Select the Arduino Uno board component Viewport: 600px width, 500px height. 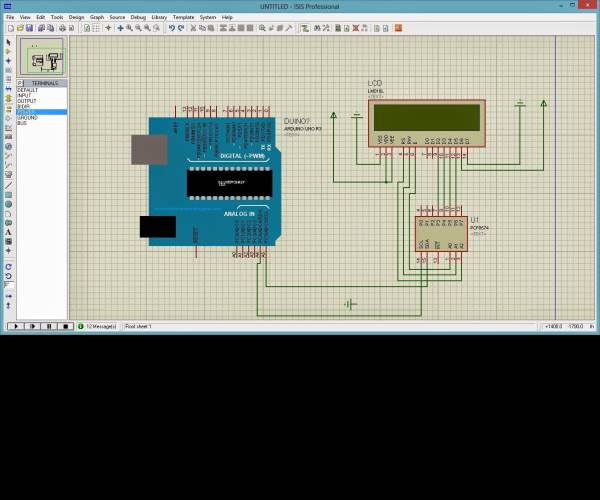[207, 181]
